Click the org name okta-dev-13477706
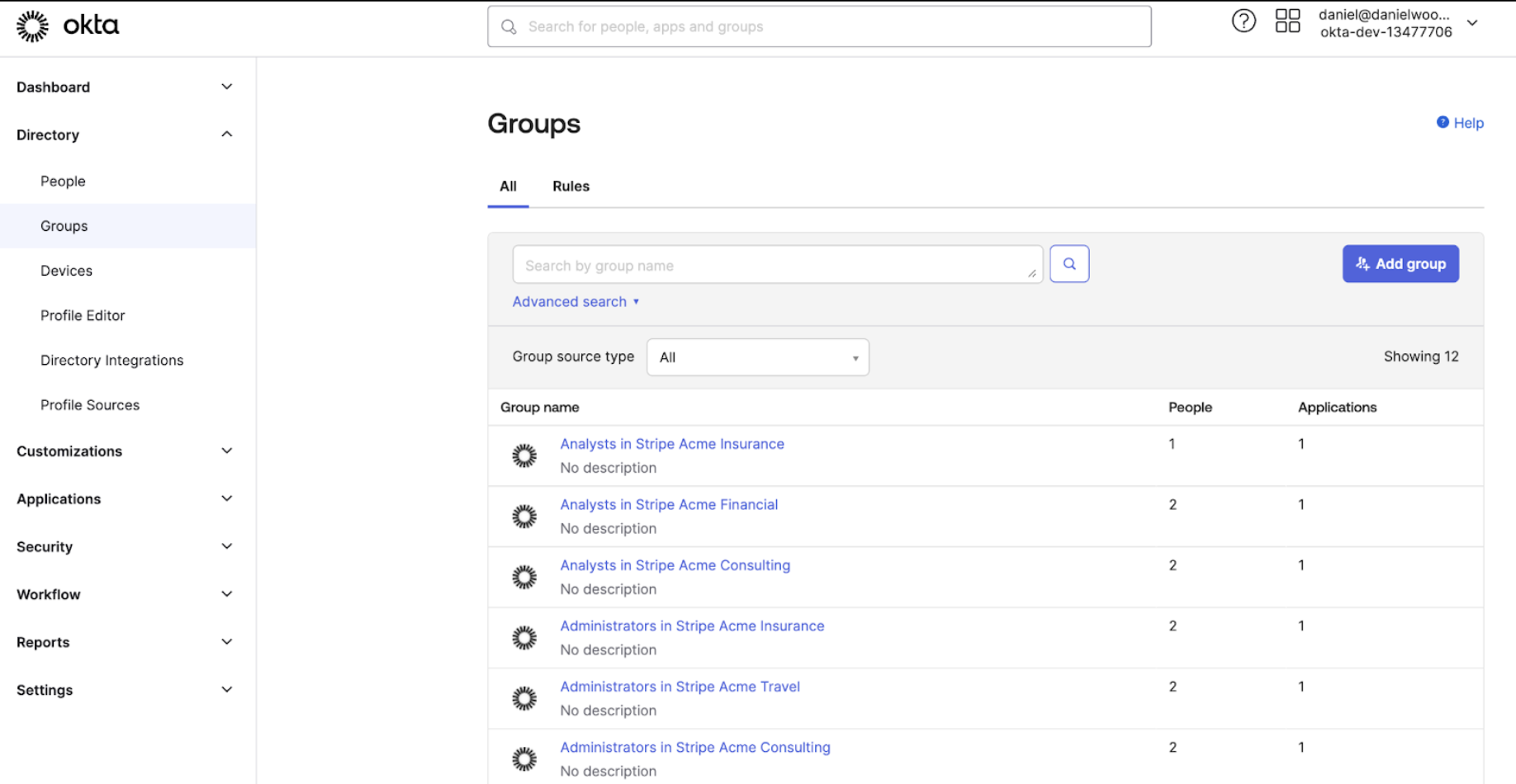The height and width of the screenshot is (784, 1516). [x=1386, y=32]
